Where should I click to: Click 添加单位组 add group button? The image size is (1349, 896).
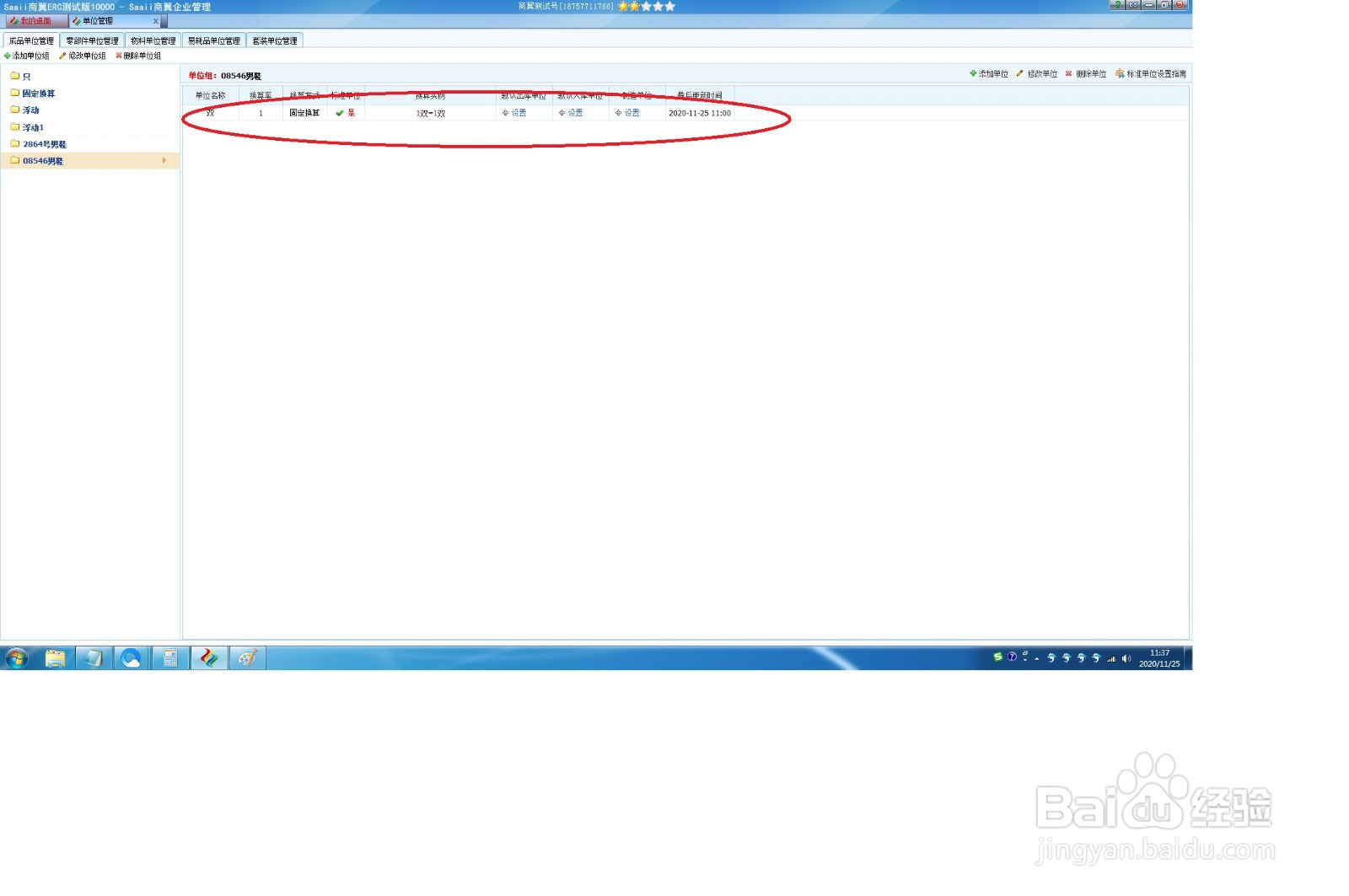coord(27,56)
